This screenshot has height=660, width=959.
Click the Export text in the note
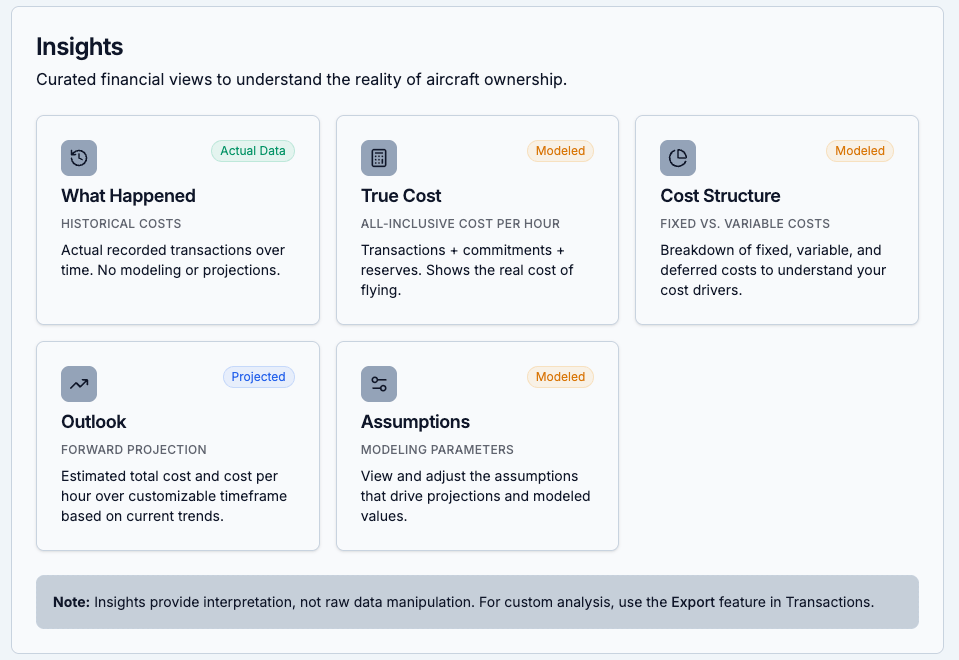pyautogui.click(x=693, y=603)
